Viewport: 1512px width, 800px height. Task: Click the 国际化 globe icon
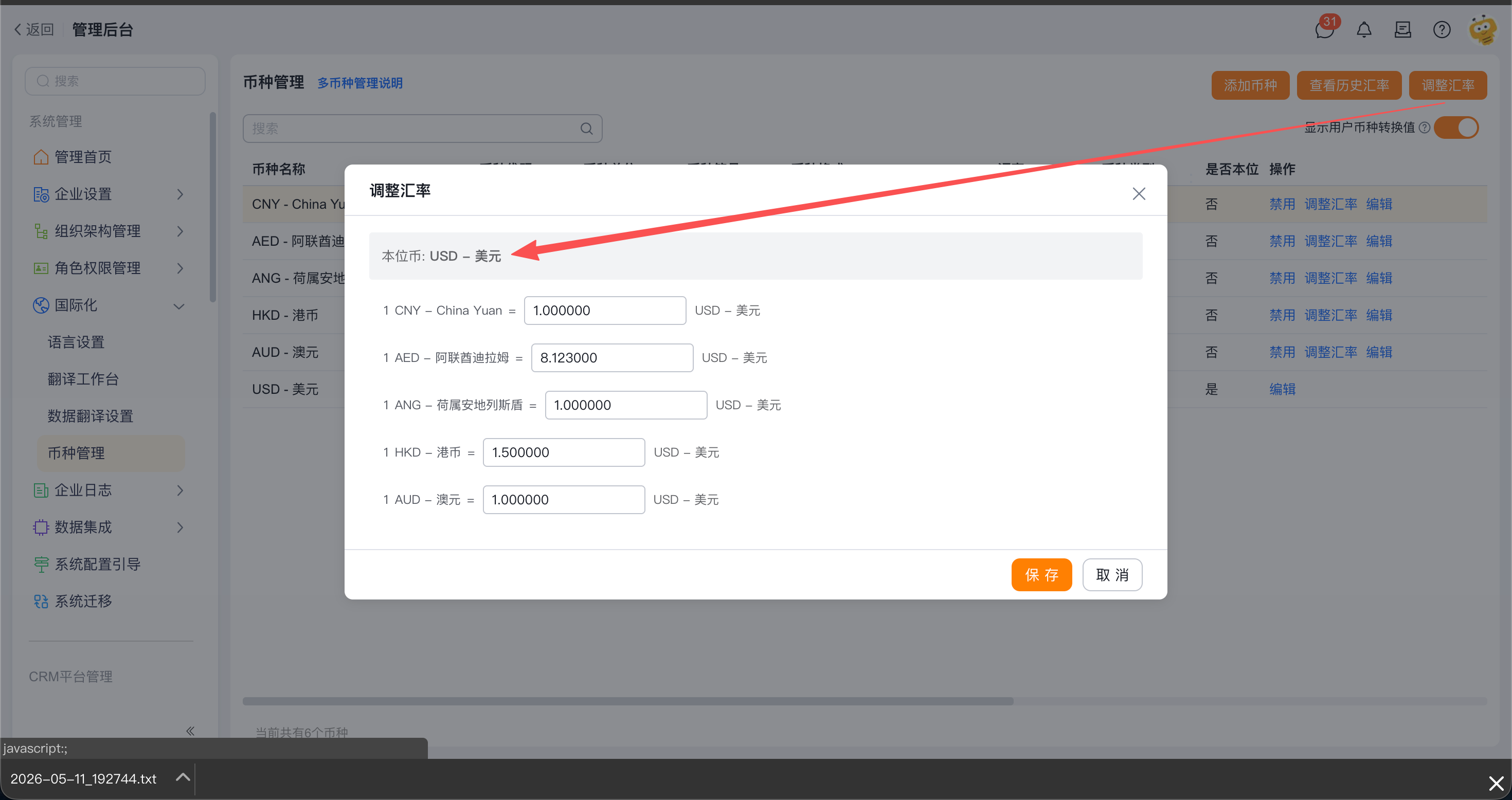click(41, 304)
